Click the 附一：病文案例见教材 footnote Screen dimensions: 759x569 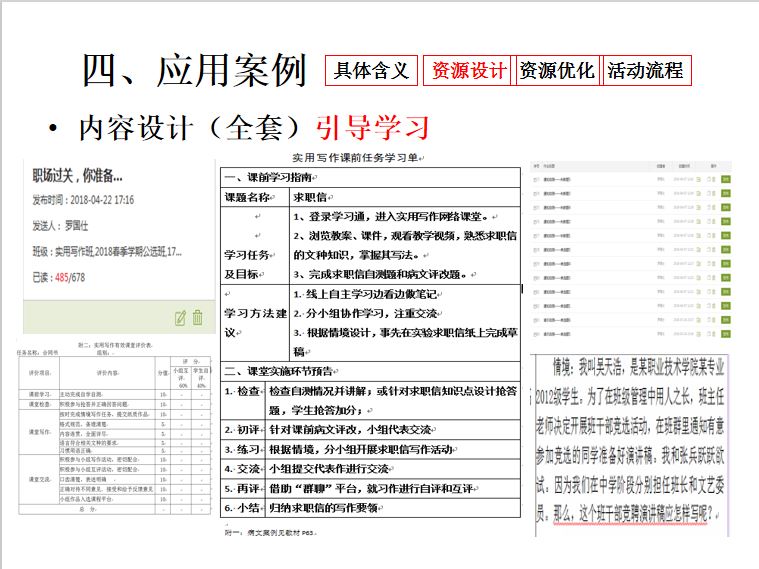pos(271,533)
